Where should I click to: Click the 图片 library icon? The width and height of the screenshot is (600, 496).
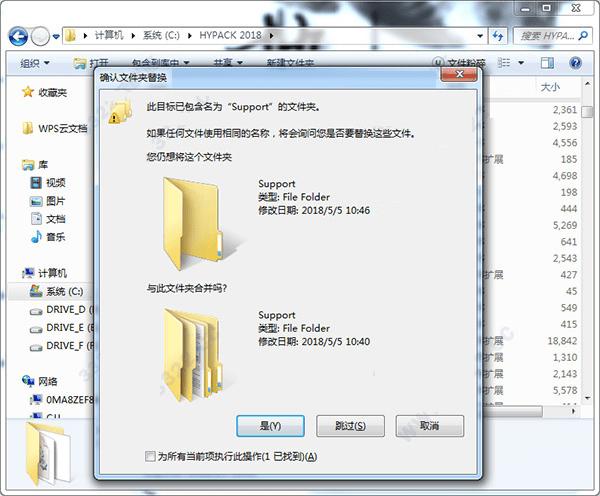point(36,201)
